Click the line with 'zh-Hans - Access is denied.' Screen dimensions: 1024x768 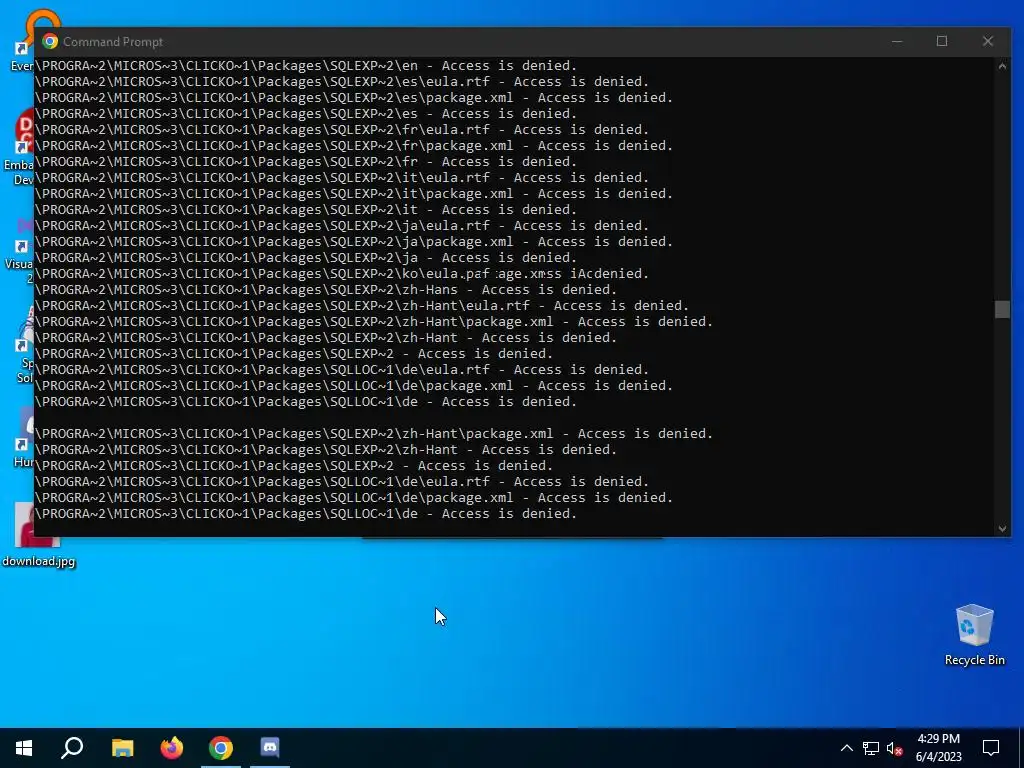326,289
